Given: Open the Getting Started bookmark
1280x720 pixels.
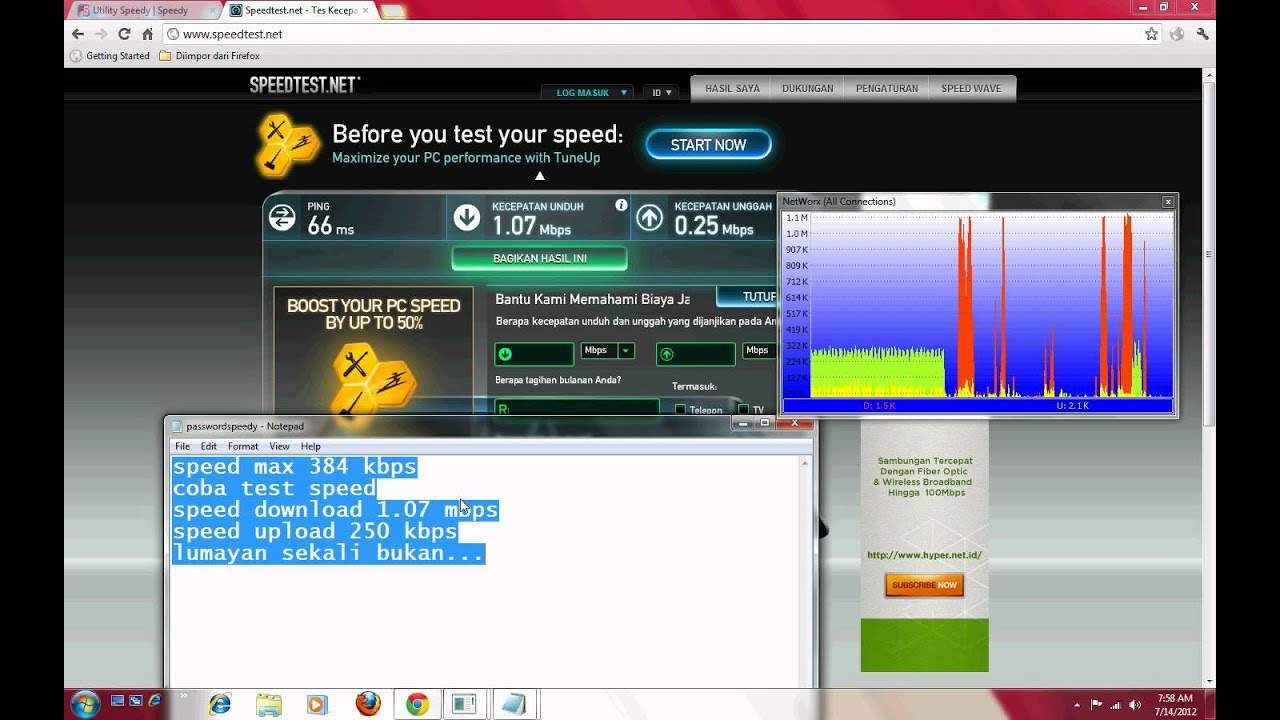Looking at the screenshot, I should click(110, 56).
